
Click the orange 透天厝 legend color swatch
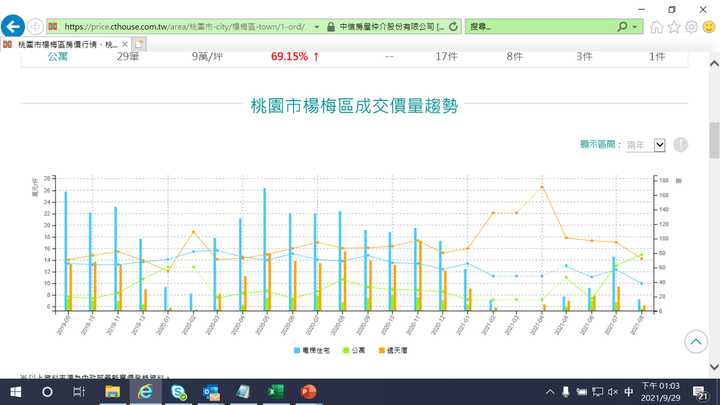point(382,350)
